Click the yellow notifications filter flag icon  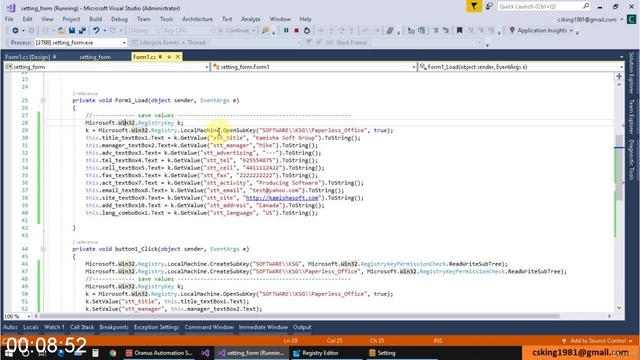point(474,7)
